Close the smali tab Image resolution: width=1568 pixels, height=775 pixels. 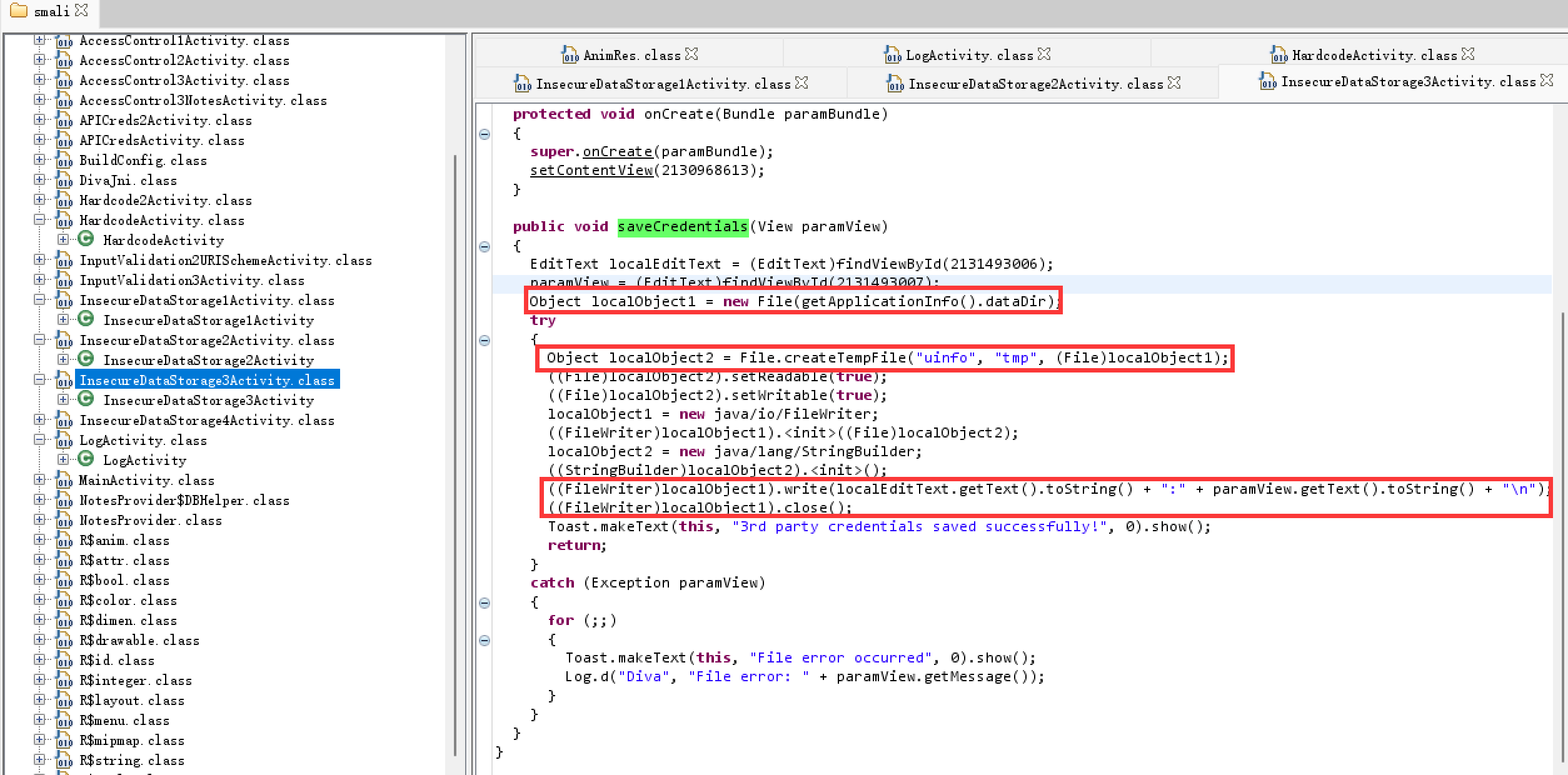[x=81, y=11]
